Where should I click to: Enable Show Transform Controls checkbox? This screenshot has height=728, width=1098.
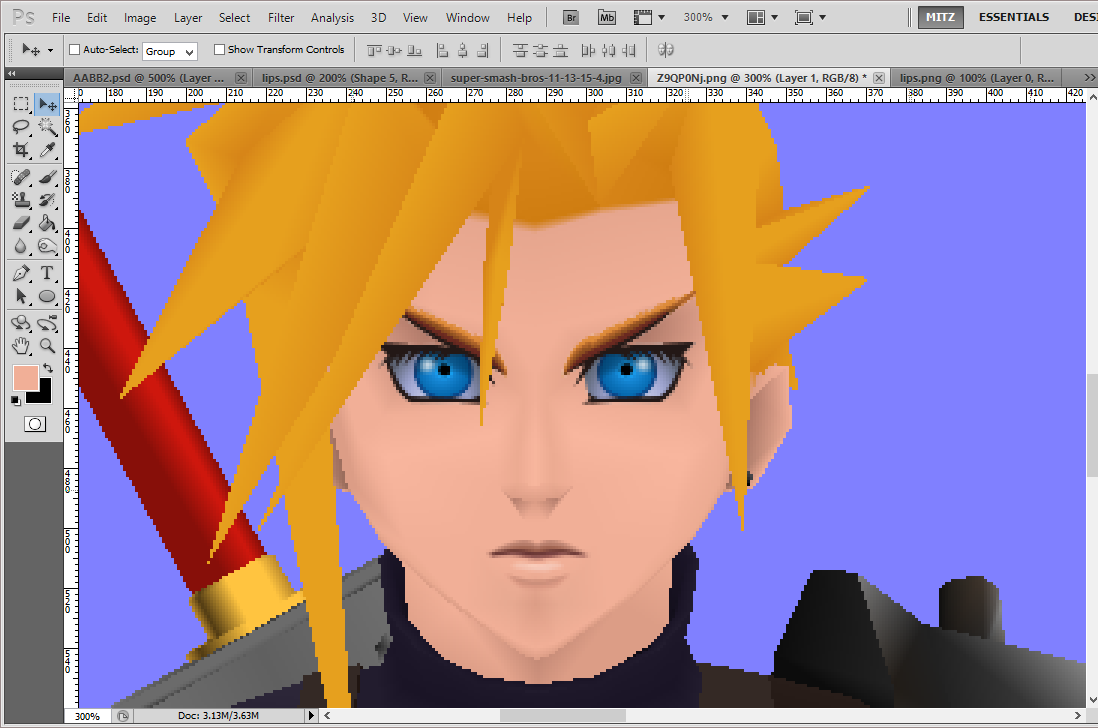click(219, 50)
